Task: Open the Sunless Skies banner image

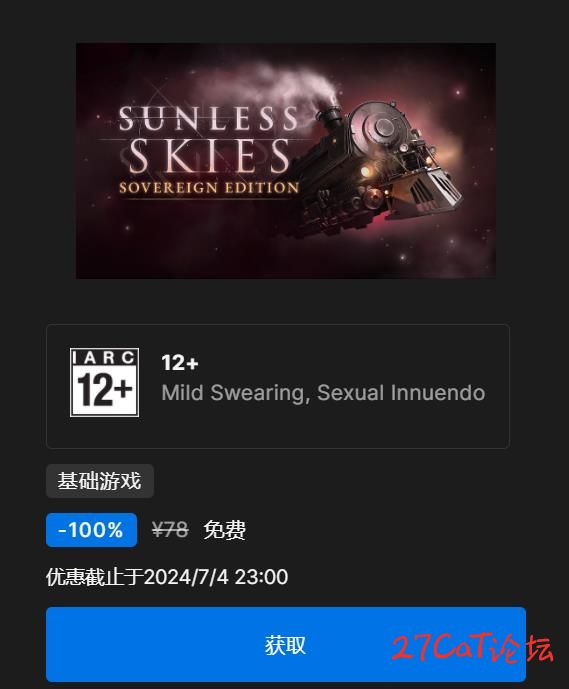Action: [x=286, y=161]
